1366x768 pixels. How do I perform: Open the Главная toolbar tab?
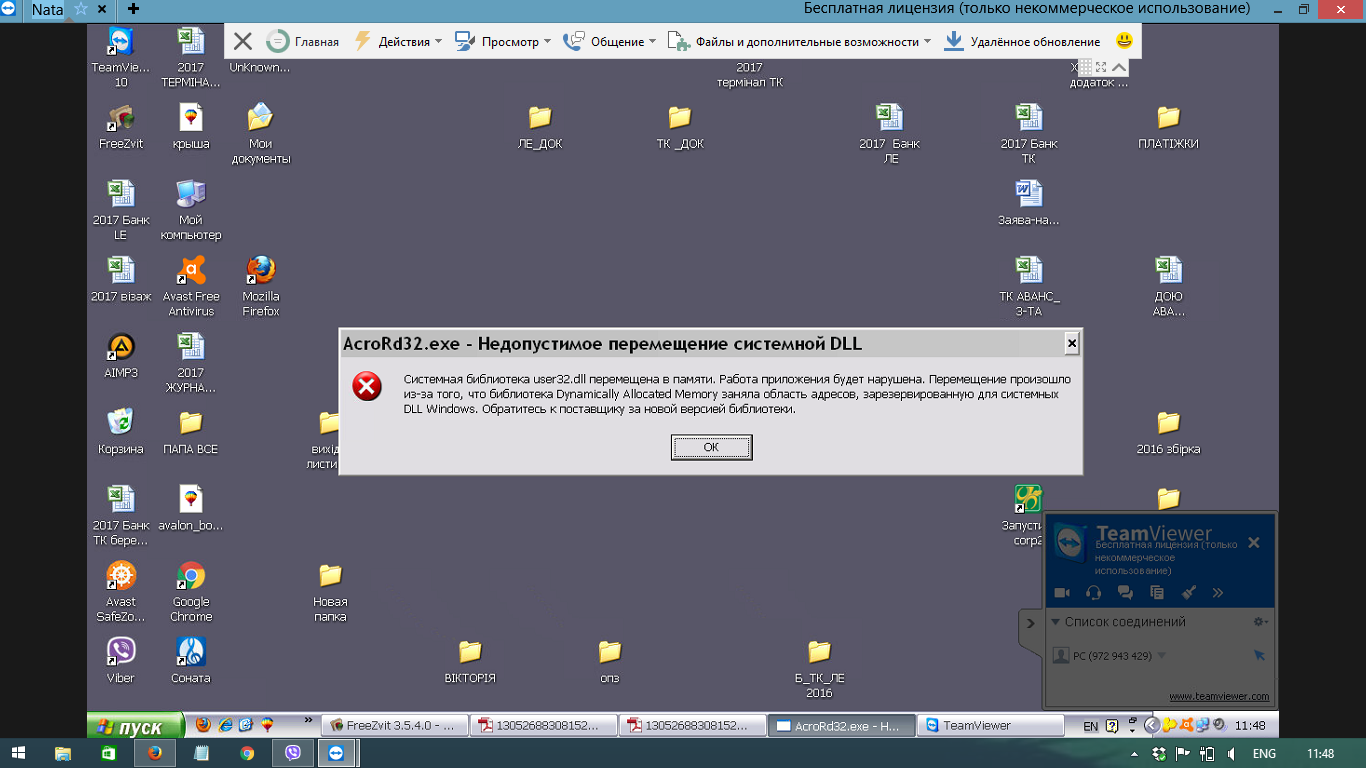304,41
